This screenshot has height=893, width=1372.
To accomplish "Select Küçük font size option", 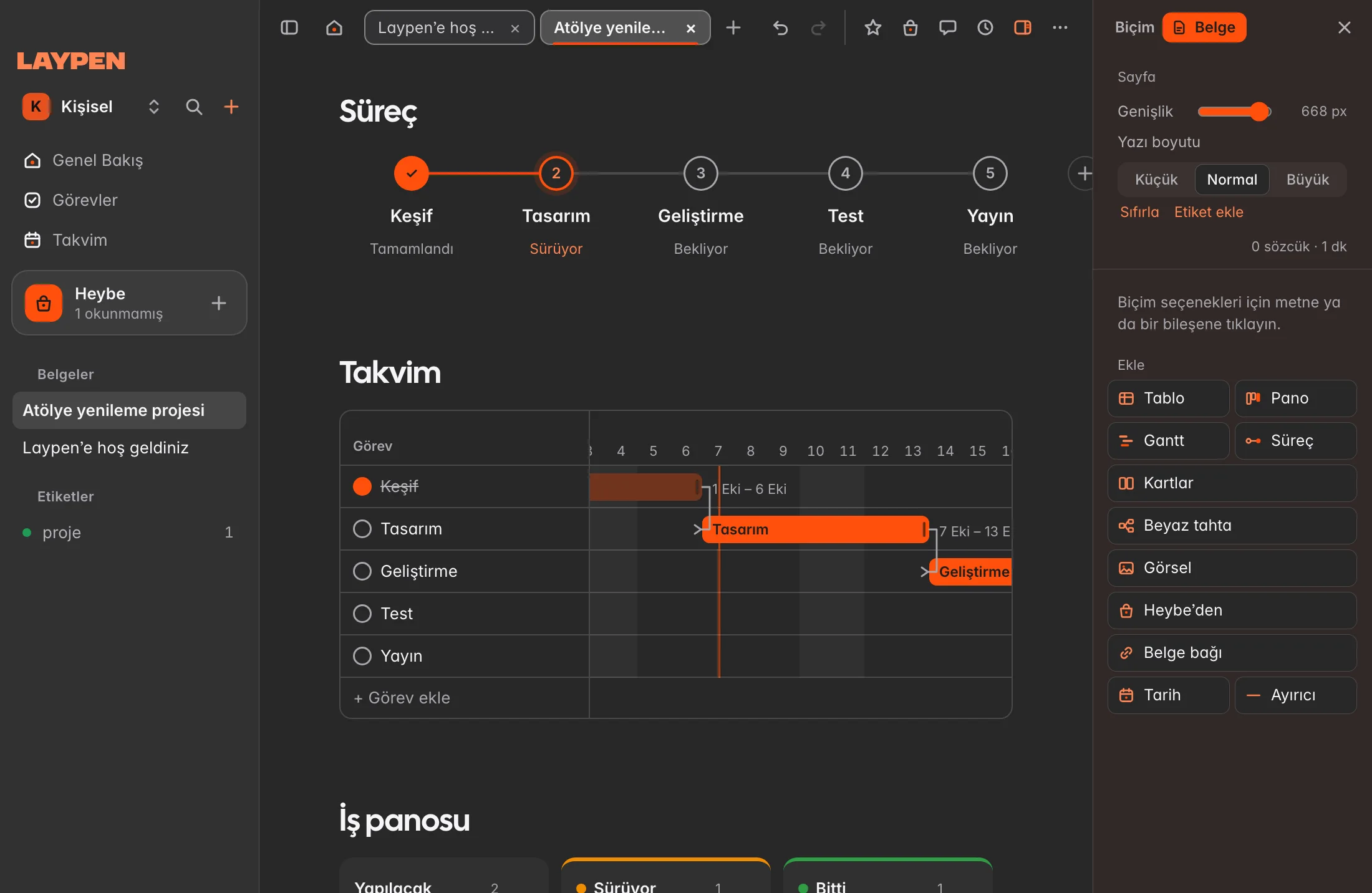I will [x=1156, y=180].
